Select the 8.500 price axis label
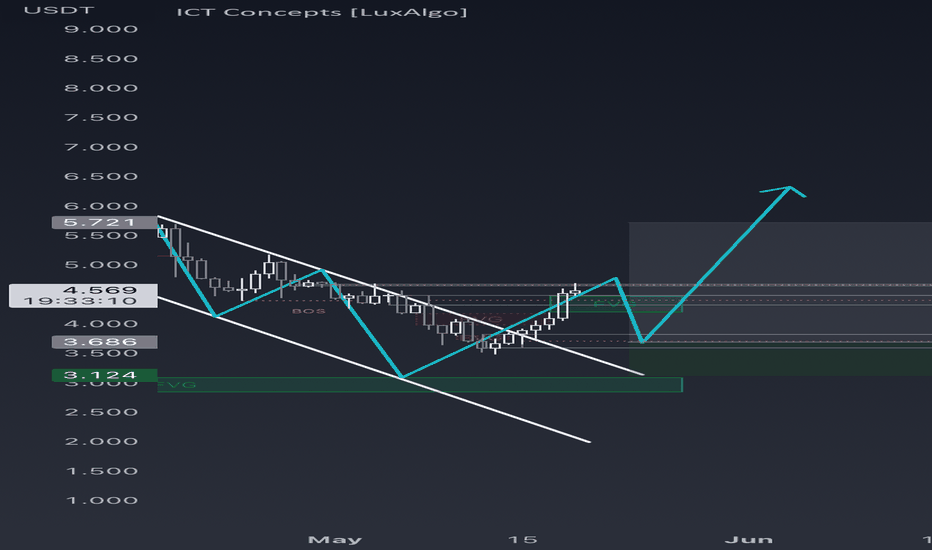This screenshot has height=550, width=932. click(x=101, y=59)
